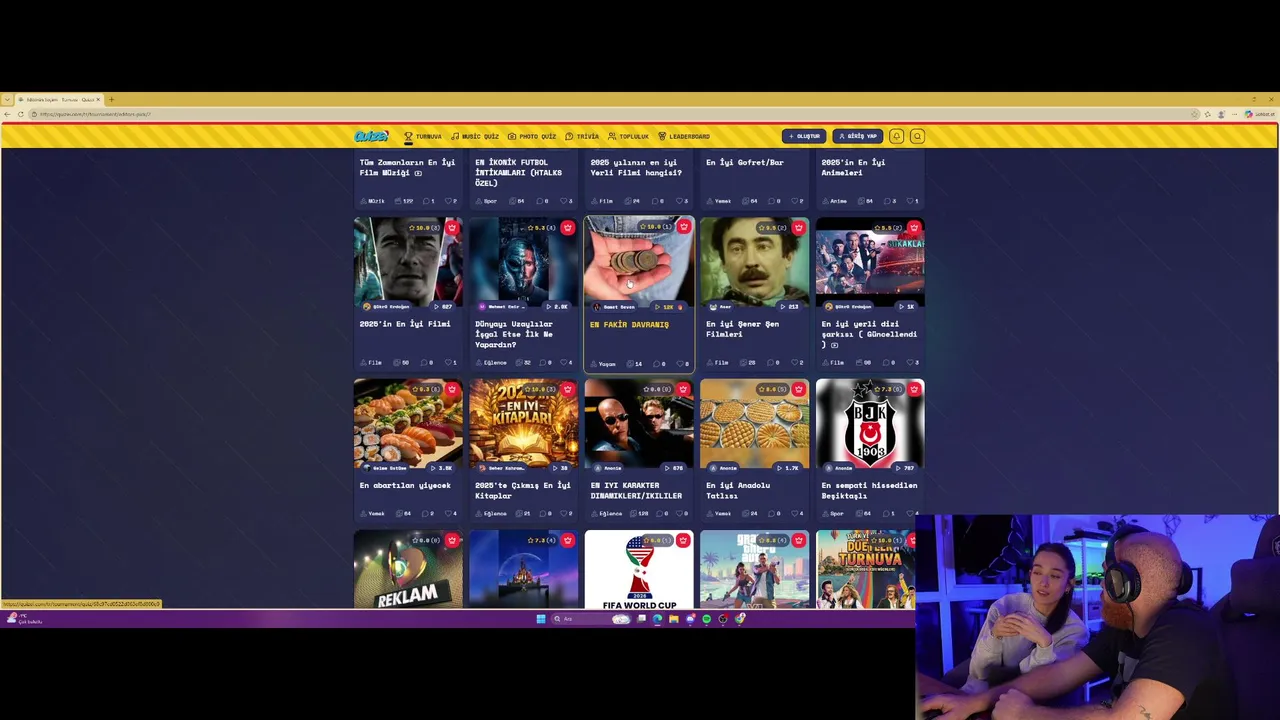Open the Trivia tab
The image size is (1280, 720).
(x=582, y=136)
